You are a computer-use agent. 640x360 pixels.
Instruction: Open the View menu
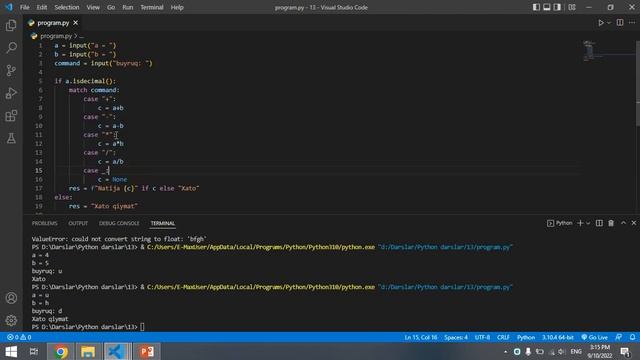coord(93,7)
